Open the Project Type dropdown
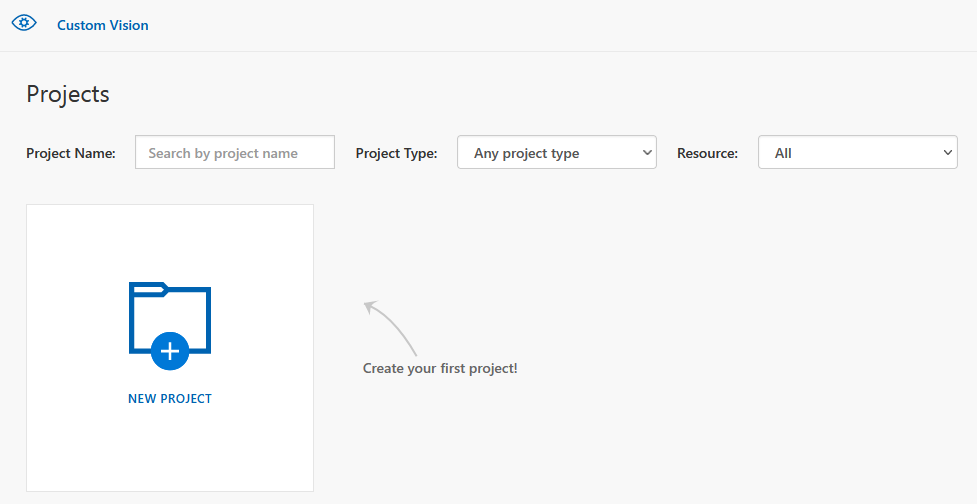This screenshot has height=504, width=977. click(x=556, y=153)
